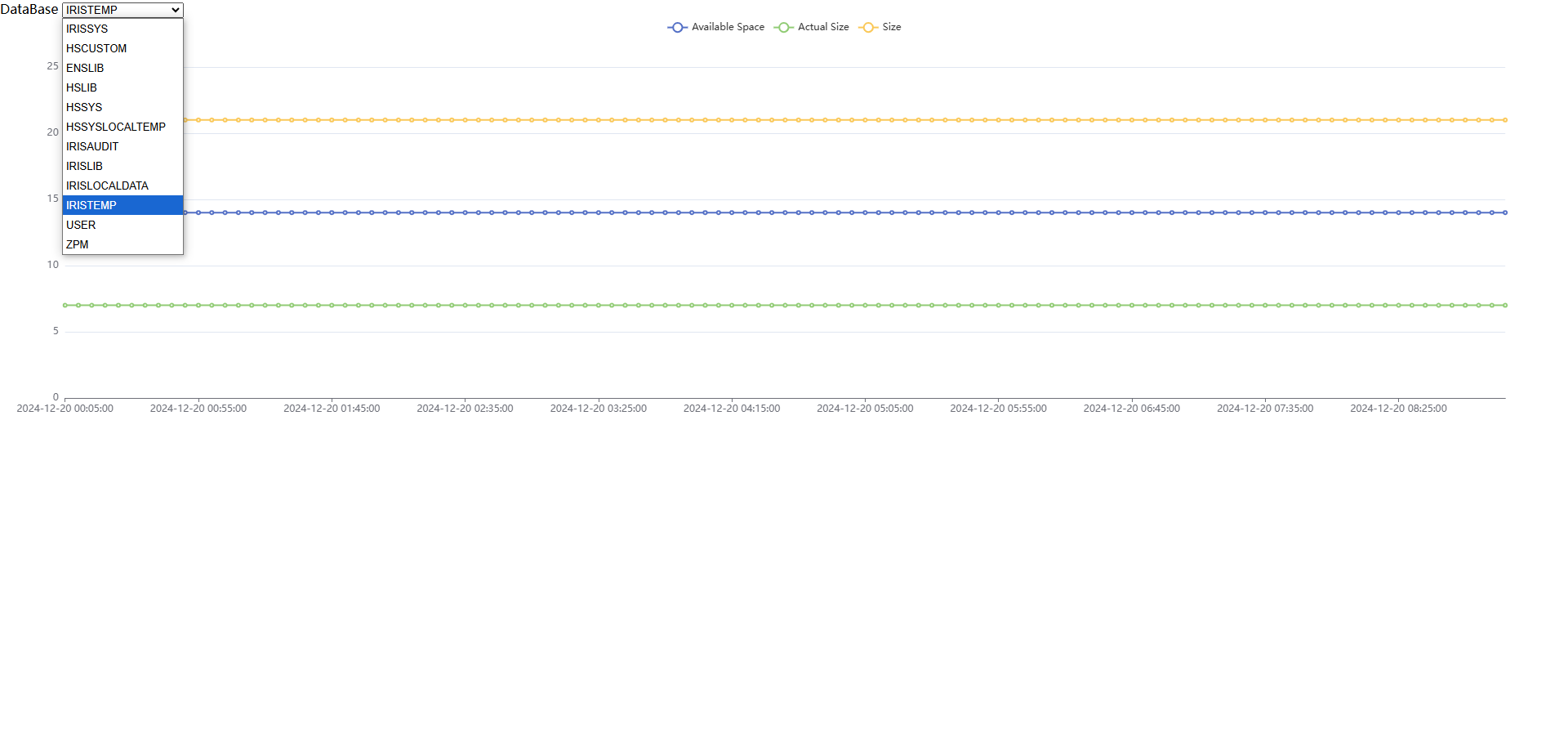Click the leftmost point on the green Actual Size line

pyautogui.click(x=65, y=305)
